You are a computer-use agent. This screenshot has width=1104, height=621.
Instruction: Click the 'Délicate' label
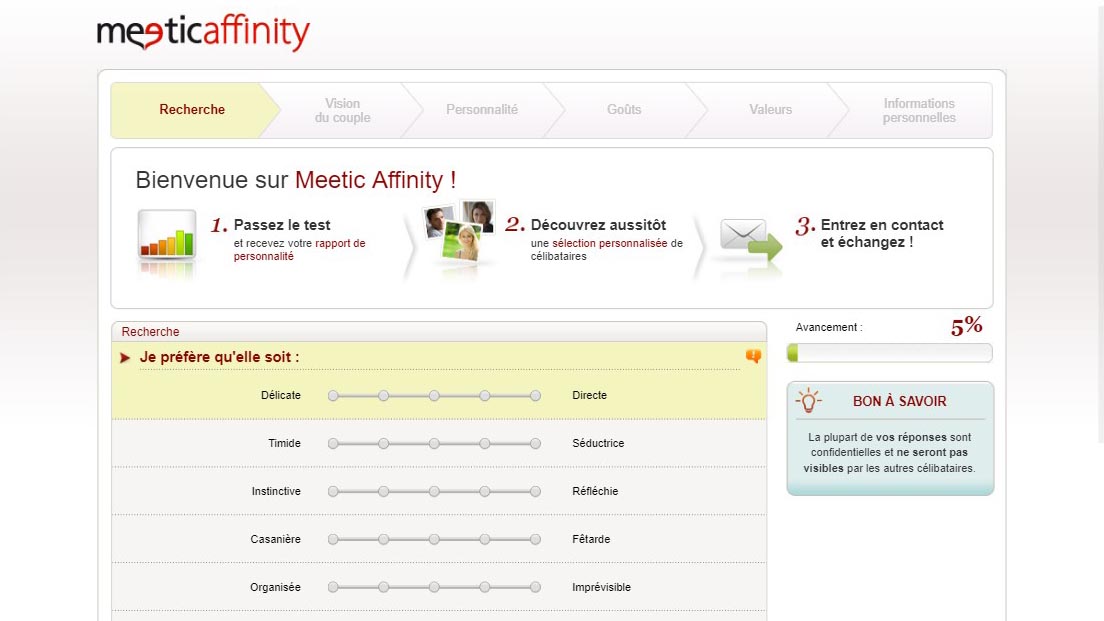281,395
